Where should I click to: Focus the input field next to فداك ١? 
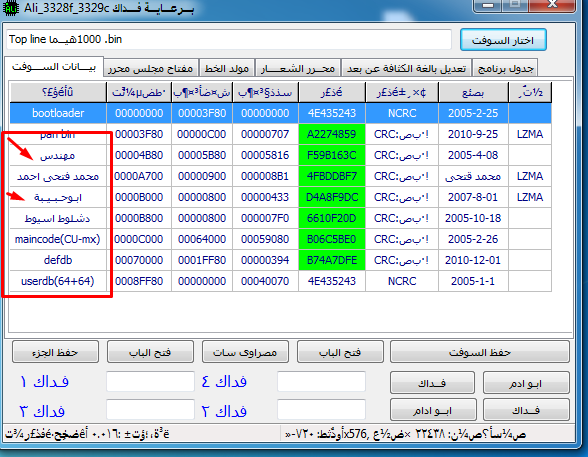(150, 382)
